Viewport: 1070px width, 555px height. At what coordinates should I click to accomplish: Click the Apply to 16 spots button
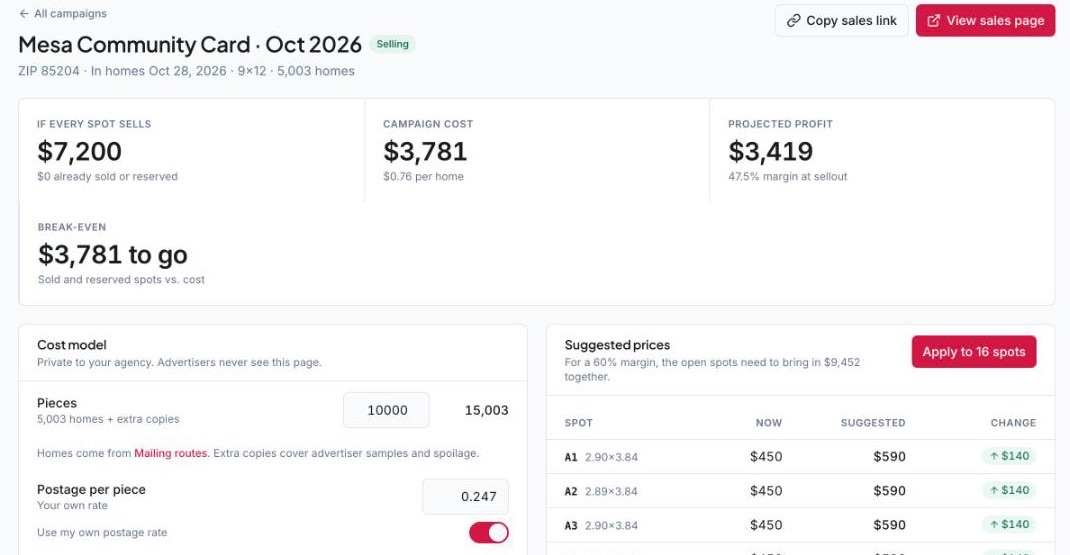coord(974,352)
